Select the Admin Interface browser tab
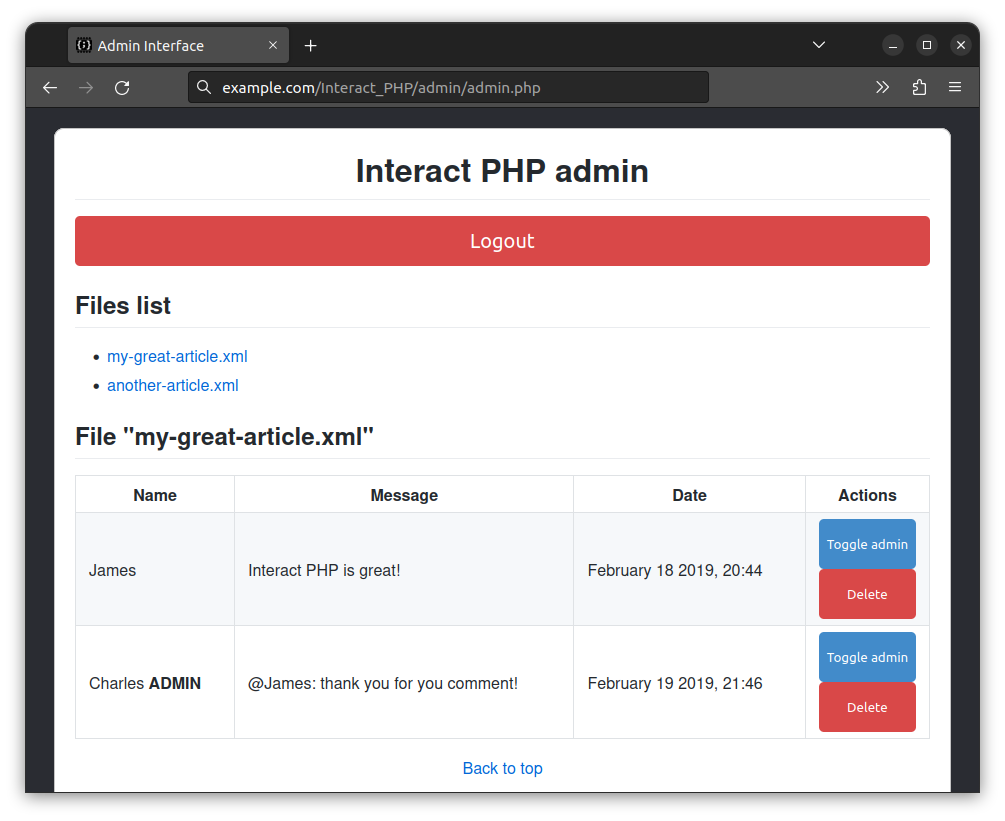1005x821 pixels. coord(160,44)
